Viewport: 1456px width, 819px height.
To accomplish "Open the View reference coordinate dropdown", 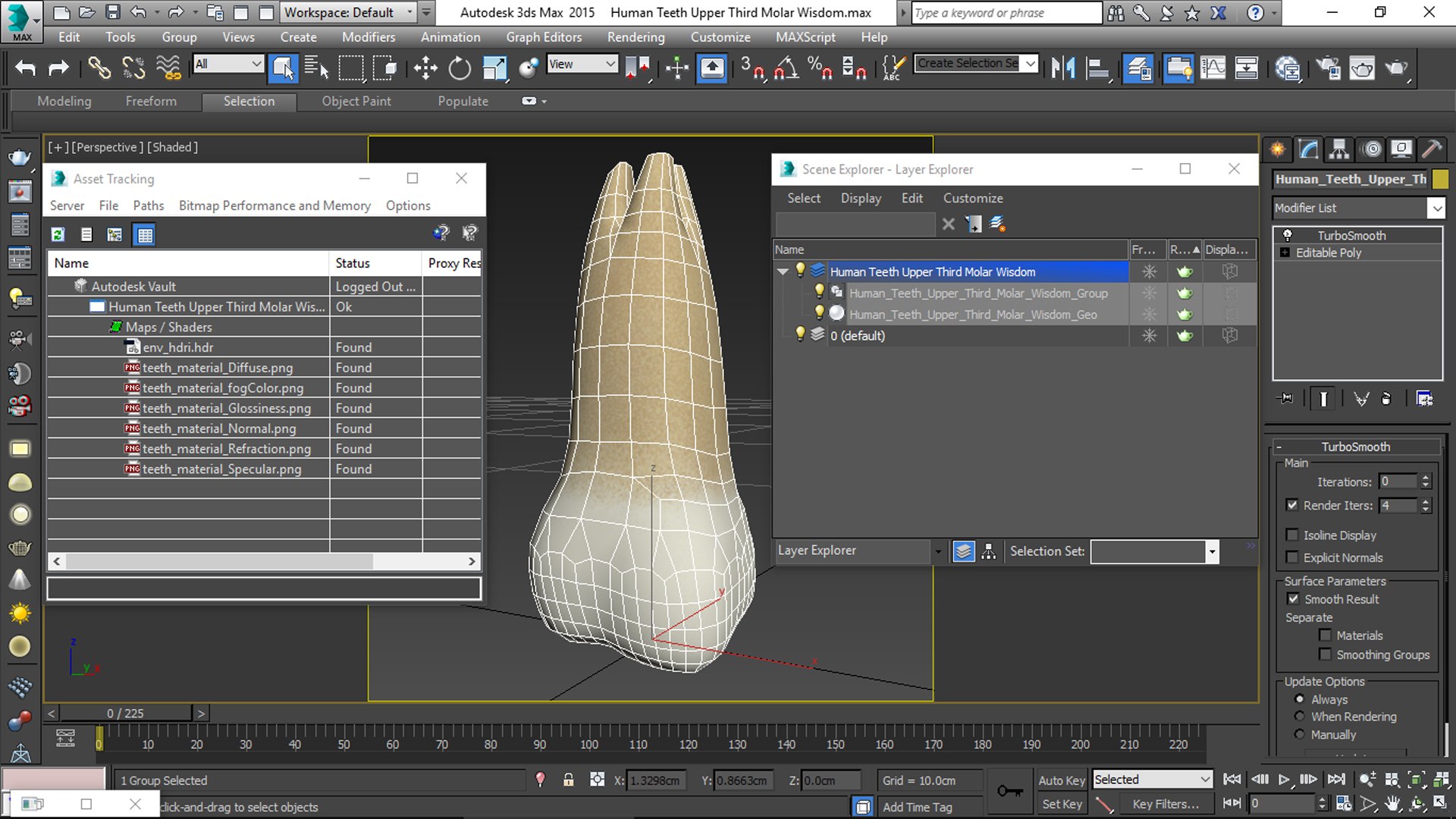I will point(582,64).
